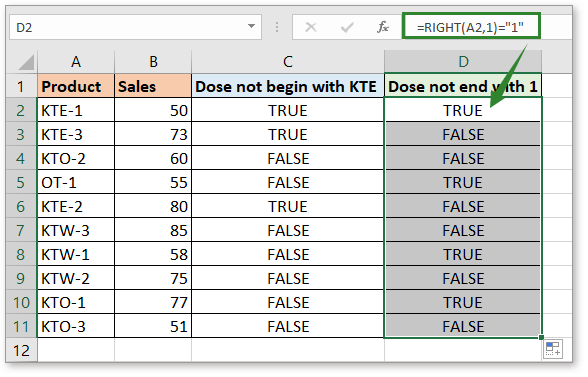This screenshot has width=588, height=377.
Task: Select row 5 header
Action: pyautogui.click(x=21, y=183)
